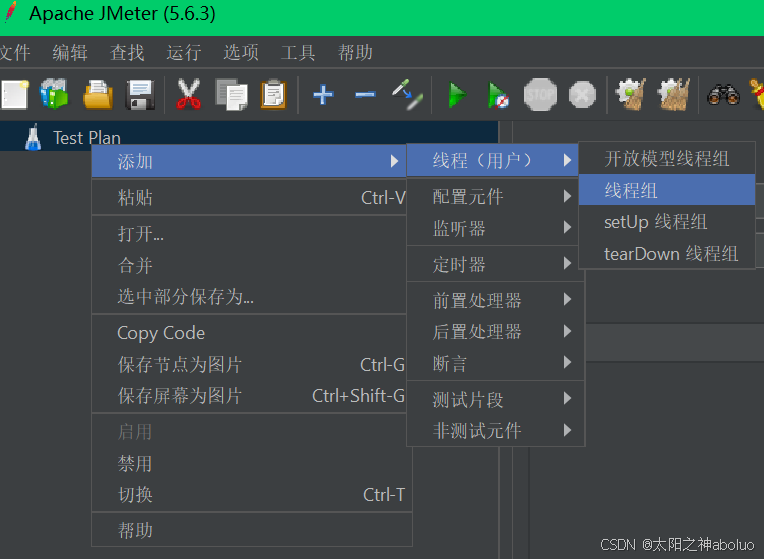Image resolution: width=764 pixels, height=559 pixels.
Task: Click the Open folder icon
Action: [98, 95]
